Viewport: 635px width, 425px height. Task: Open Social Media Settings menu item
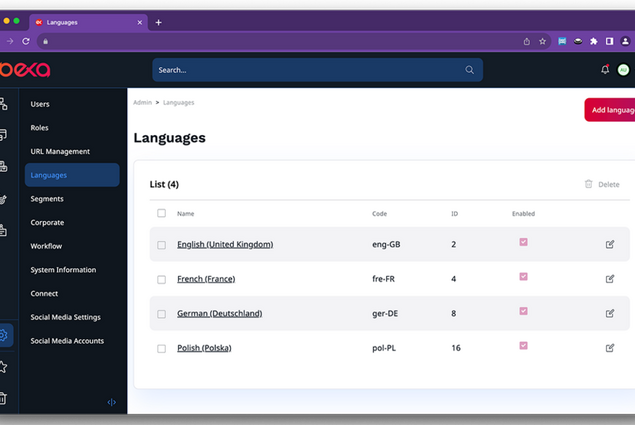pyautogui.click(x=65, y=317)
